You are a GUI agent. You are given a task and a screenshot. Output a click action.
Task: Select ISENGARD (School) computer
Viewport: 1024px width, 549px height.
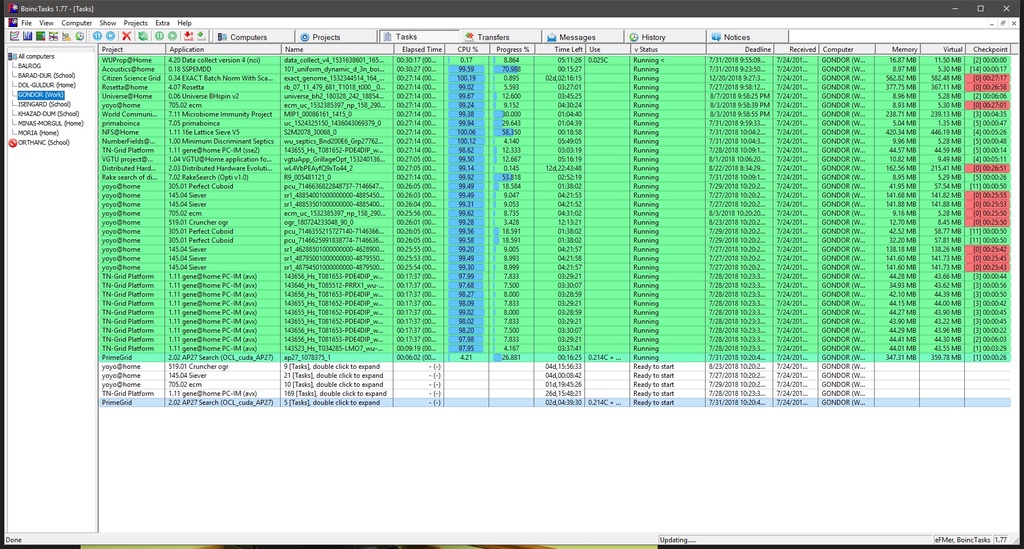click(44, 104)
